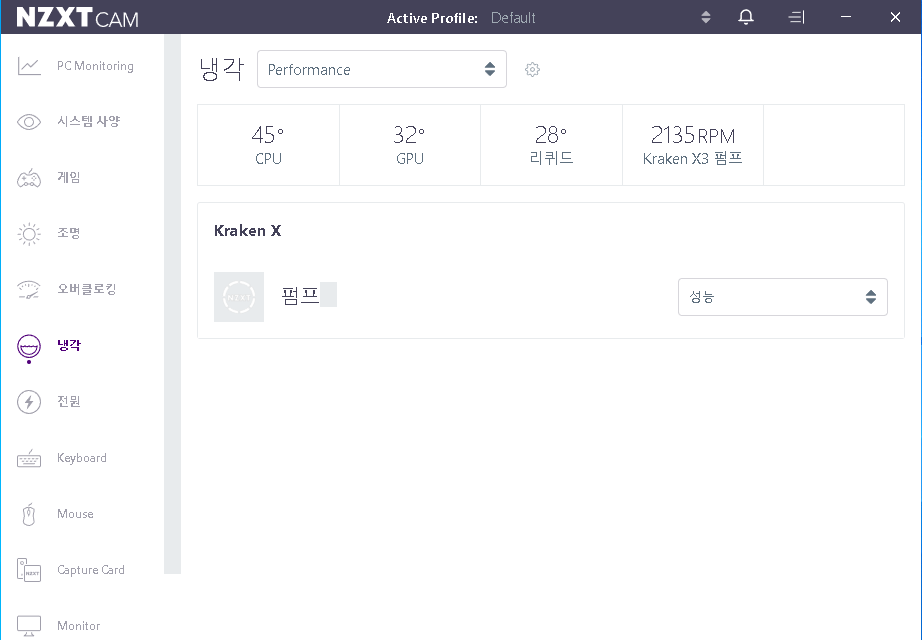Click the 펌프 label
The image size is (922, 640).
coord(300,295)
